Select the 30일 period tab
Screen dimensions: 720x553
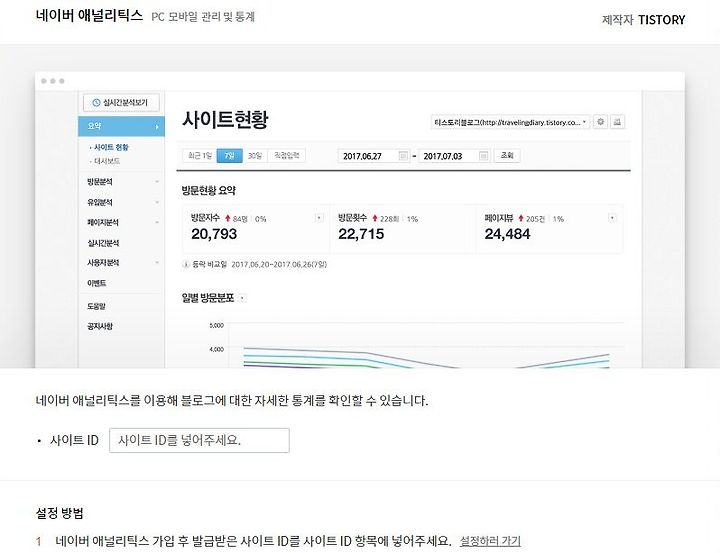[255, 156]
